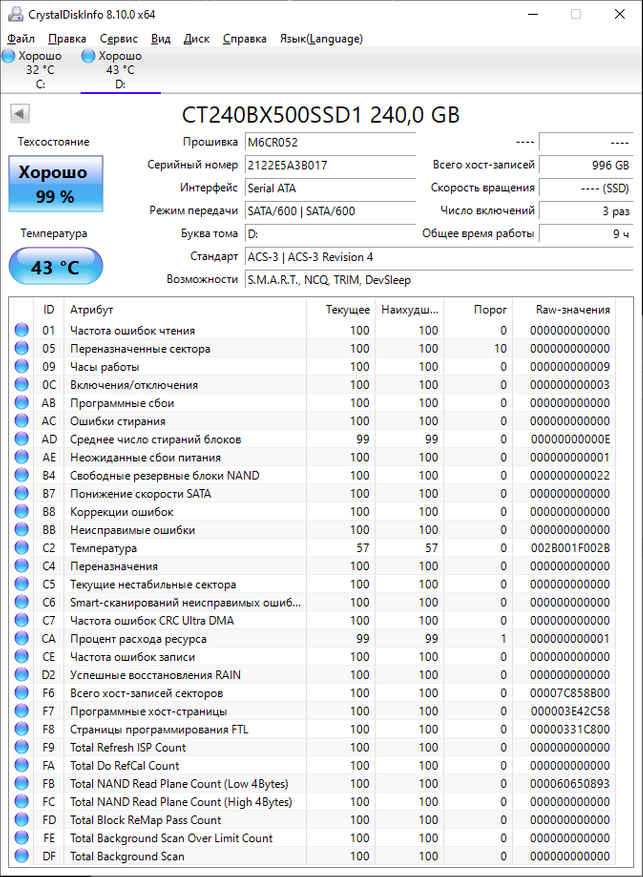Viewport: 643px width, 877px height.
Task: Select the Процент расхода ресурса row text
Action: click(138, 639)
